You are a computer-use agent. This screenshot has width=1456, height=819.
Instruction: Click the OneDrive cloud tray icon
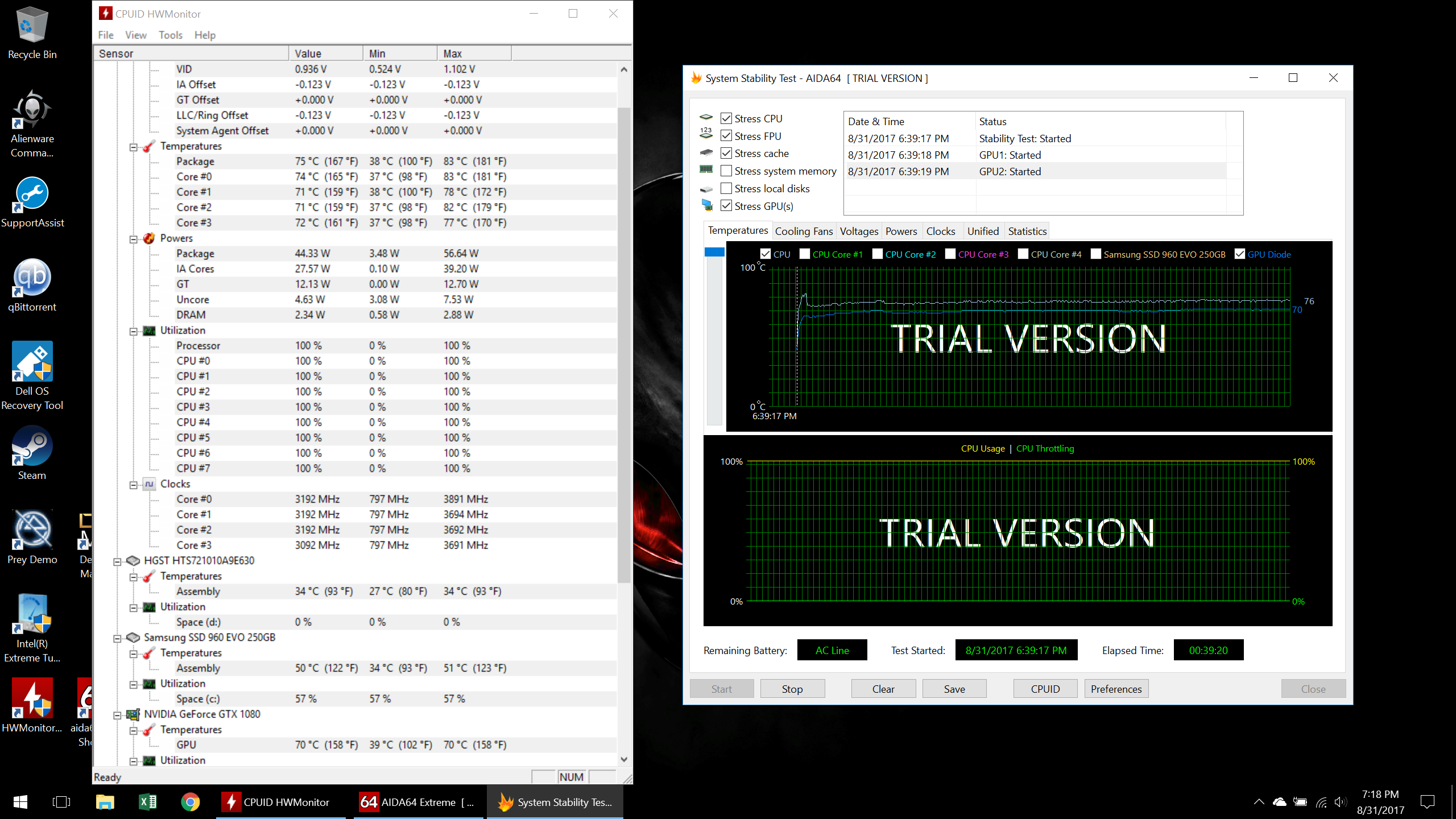[1280, 802]
